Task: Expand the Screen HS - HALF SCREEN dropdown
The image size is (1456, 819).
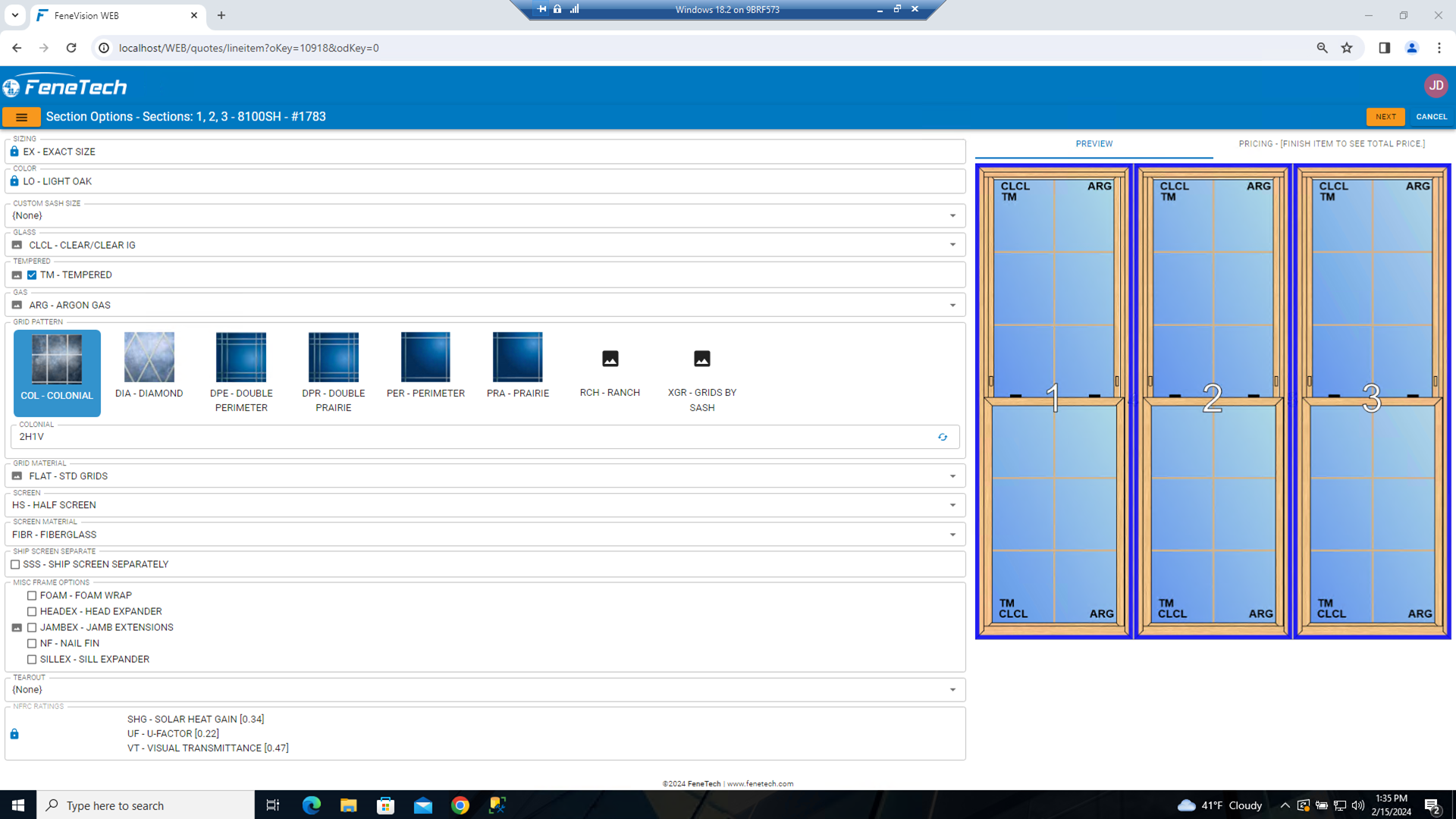Action: pyautogui.click(x=952, y=505)
